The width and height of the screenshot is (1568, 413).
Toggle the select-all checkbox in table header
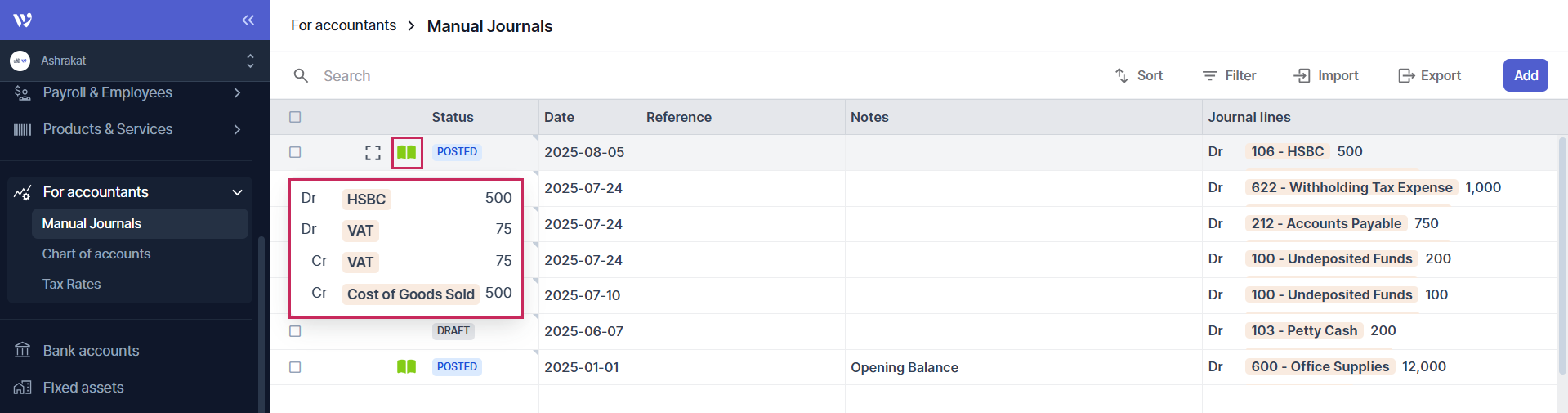pos(295,117)
